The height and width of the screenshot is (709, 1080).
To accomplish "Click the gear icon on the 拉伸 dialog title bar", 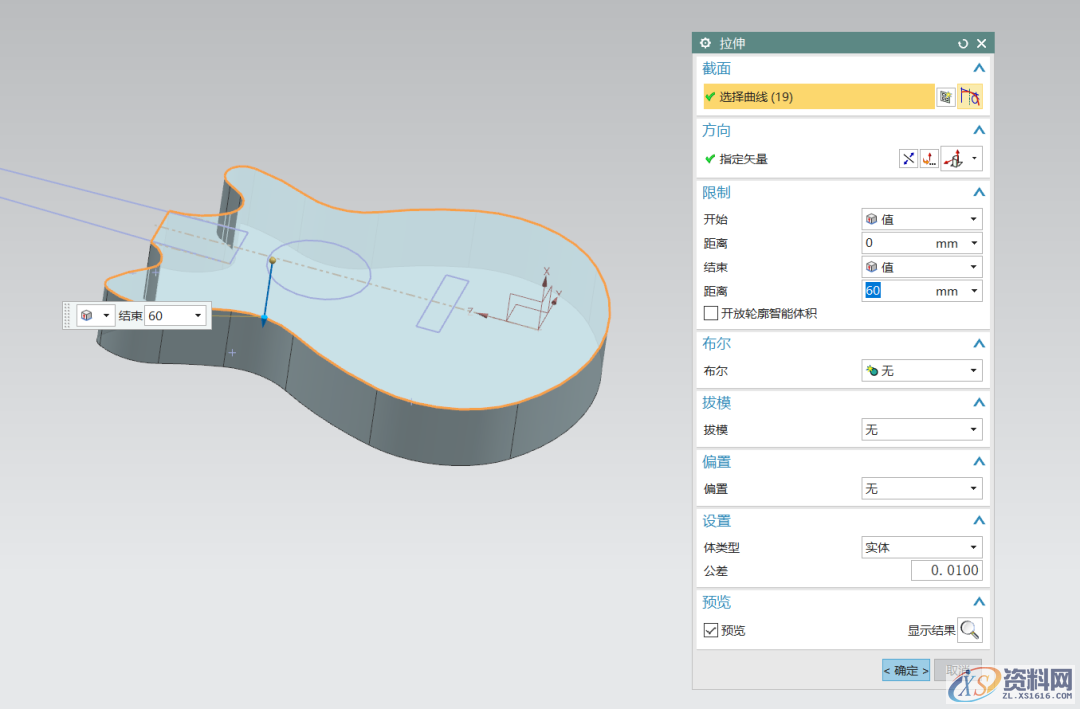I will pyautogui.click(x=706, y=42).
